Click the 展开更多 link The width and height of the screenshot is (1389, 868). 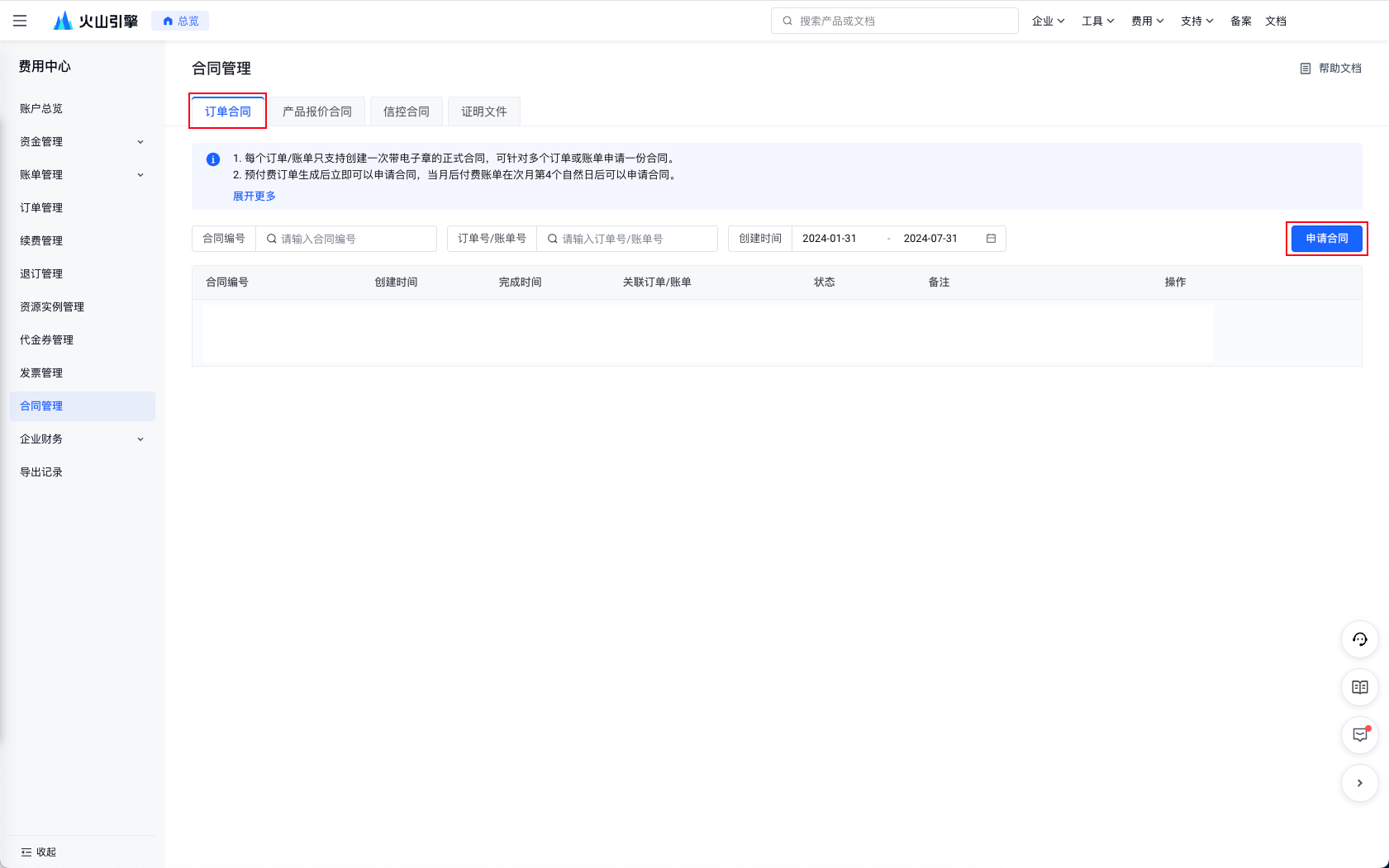(254, 196)
